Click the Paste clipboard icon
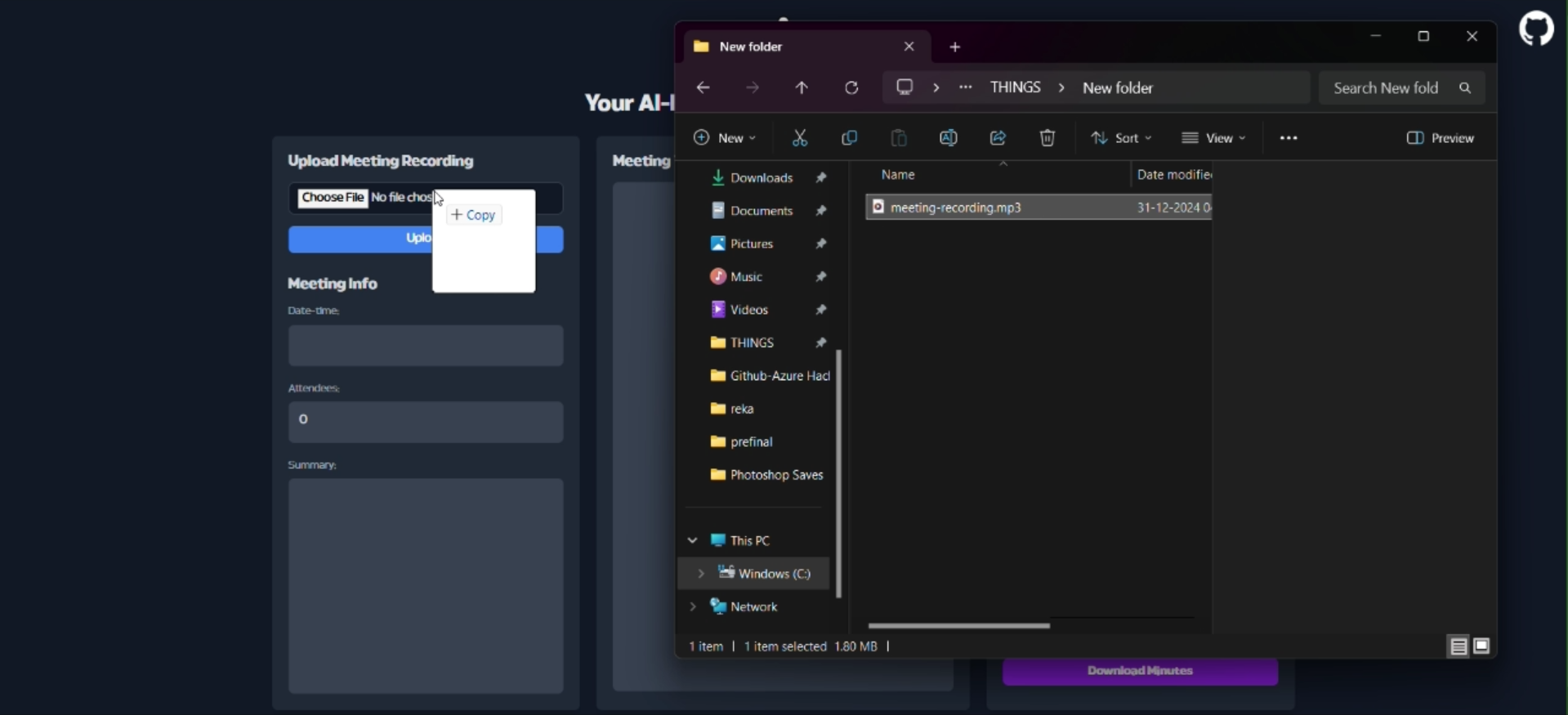Image resolution: width=1568 pixels, height=715 pixels. 899,138
